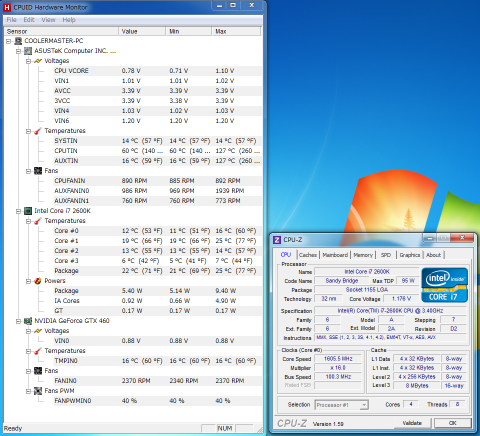Switch to the SPD tab in CPU-Z
480x436 pixels.
(x=386, y=255)
